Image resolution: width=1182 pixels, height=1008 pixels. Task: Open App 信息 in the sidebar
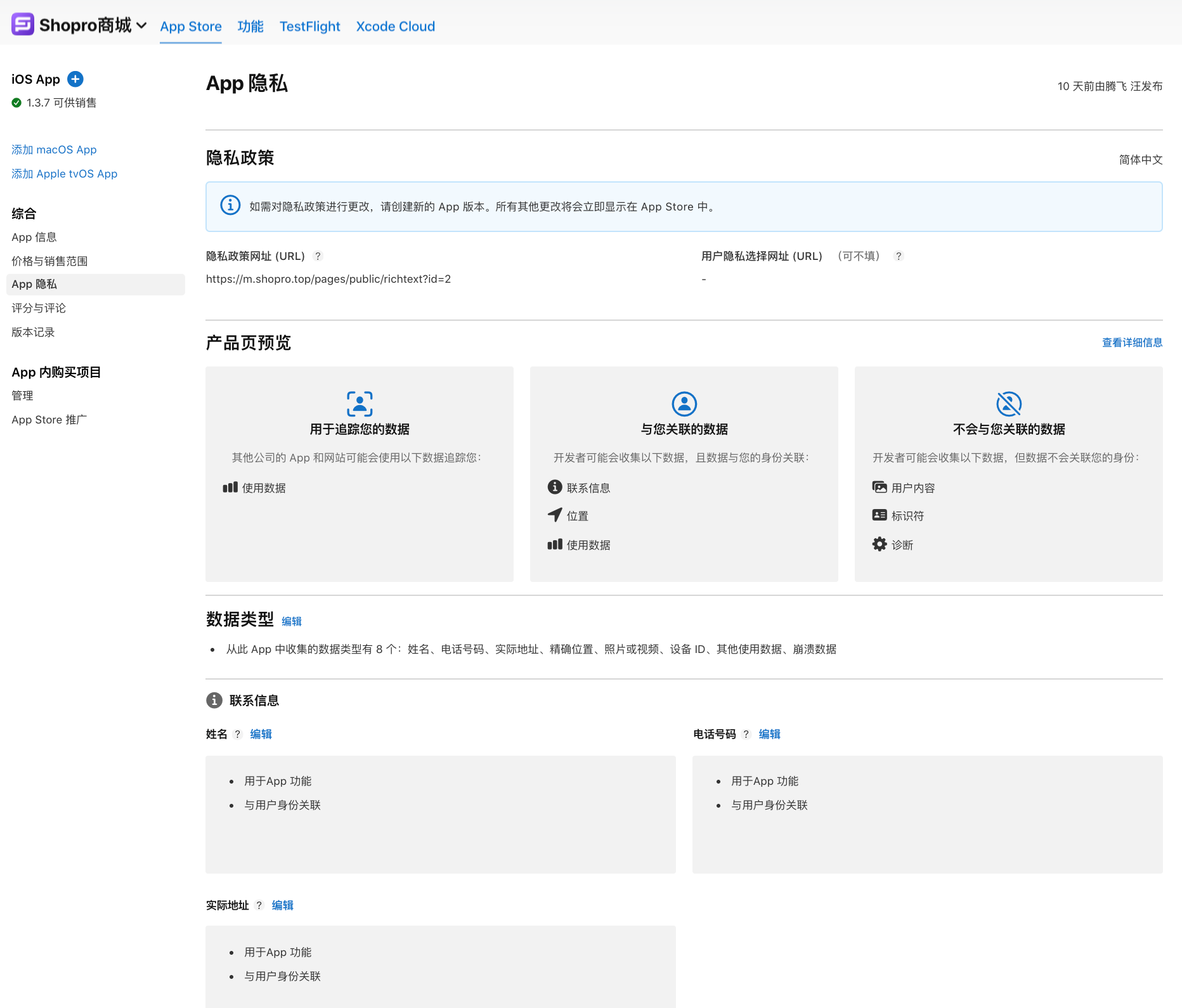34,237
